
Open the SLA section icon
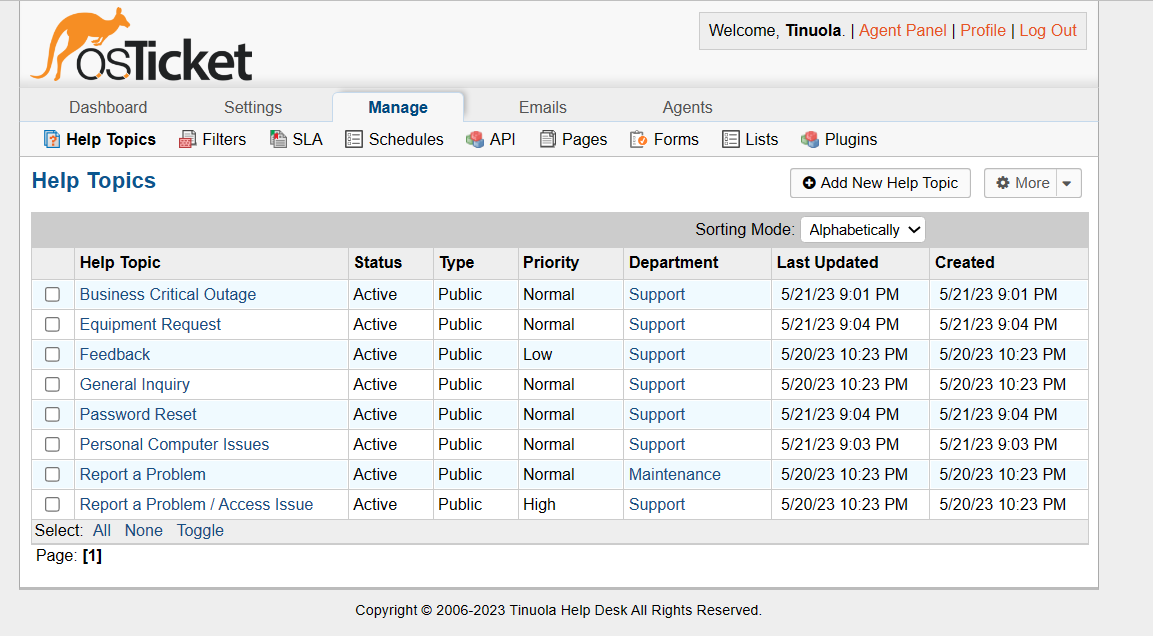pos(278,139)
